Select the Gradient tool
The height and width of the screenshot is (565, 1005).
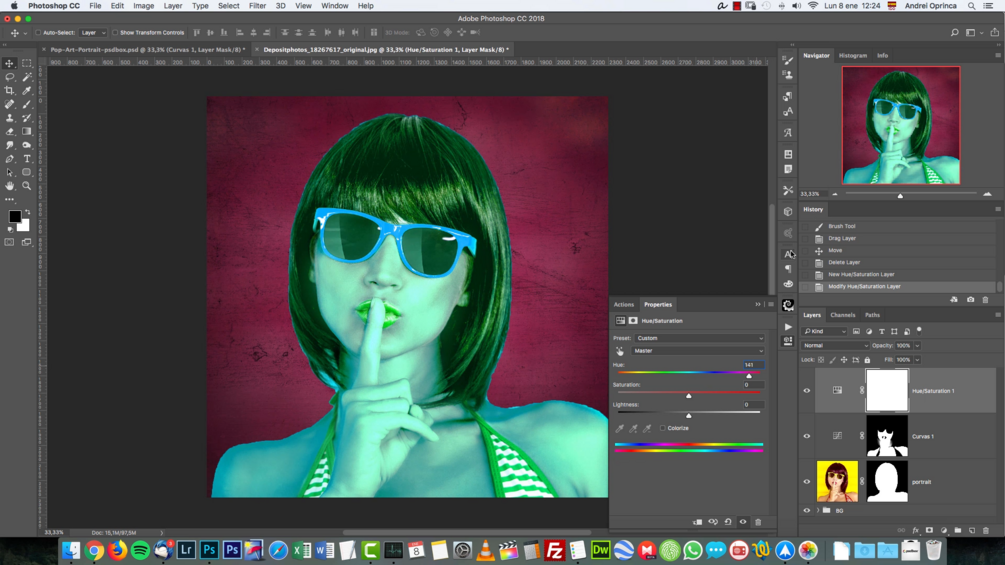tap(27, 131)
